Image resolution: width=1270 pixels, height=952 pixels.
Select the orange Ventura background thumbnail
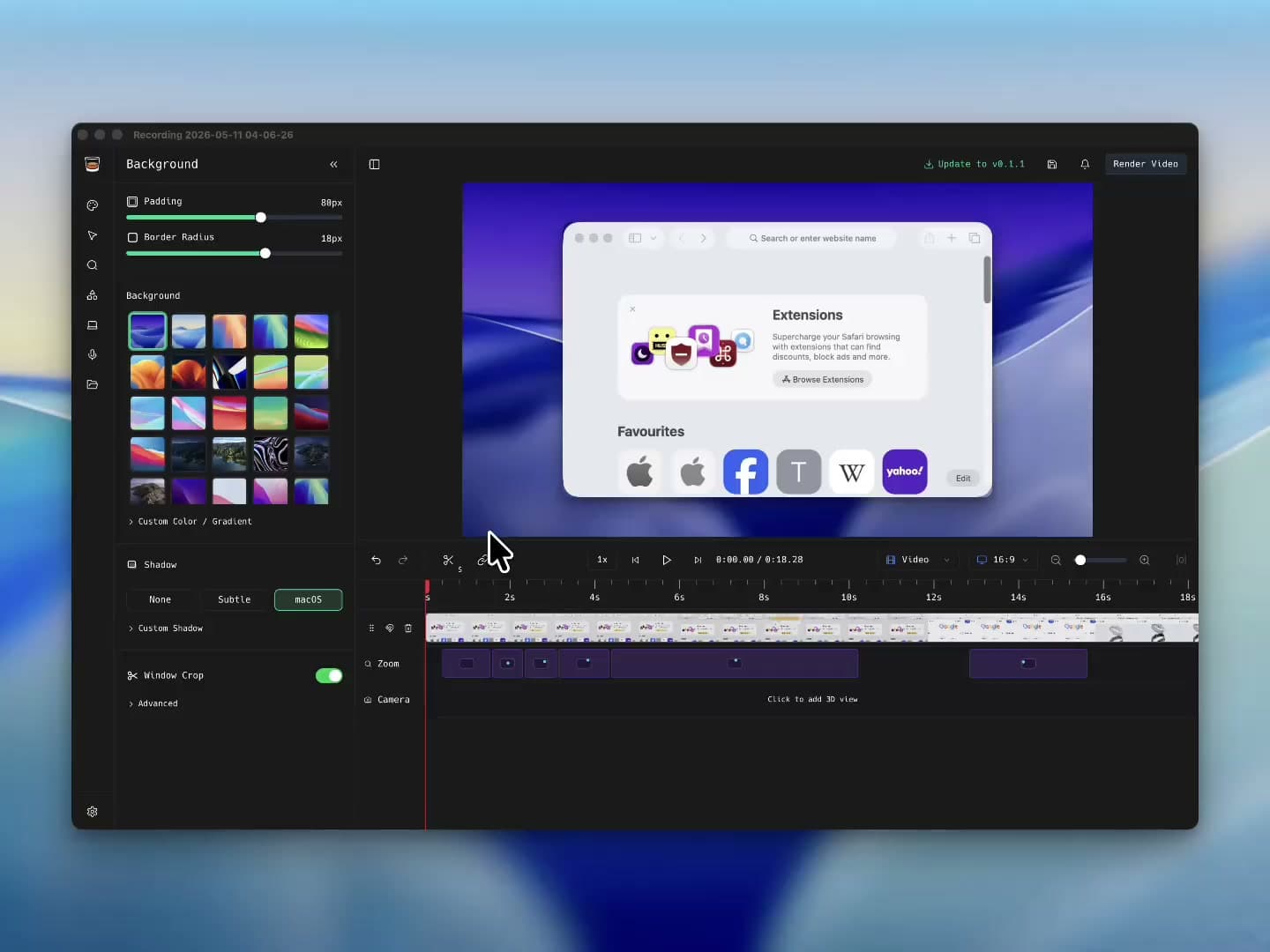(x=147, y=373)
